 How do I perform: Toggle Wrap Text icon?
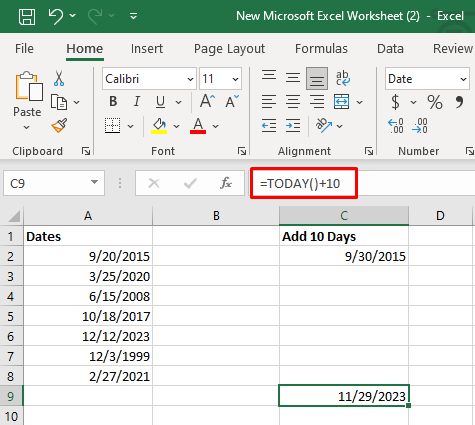(x=342, y=78)
